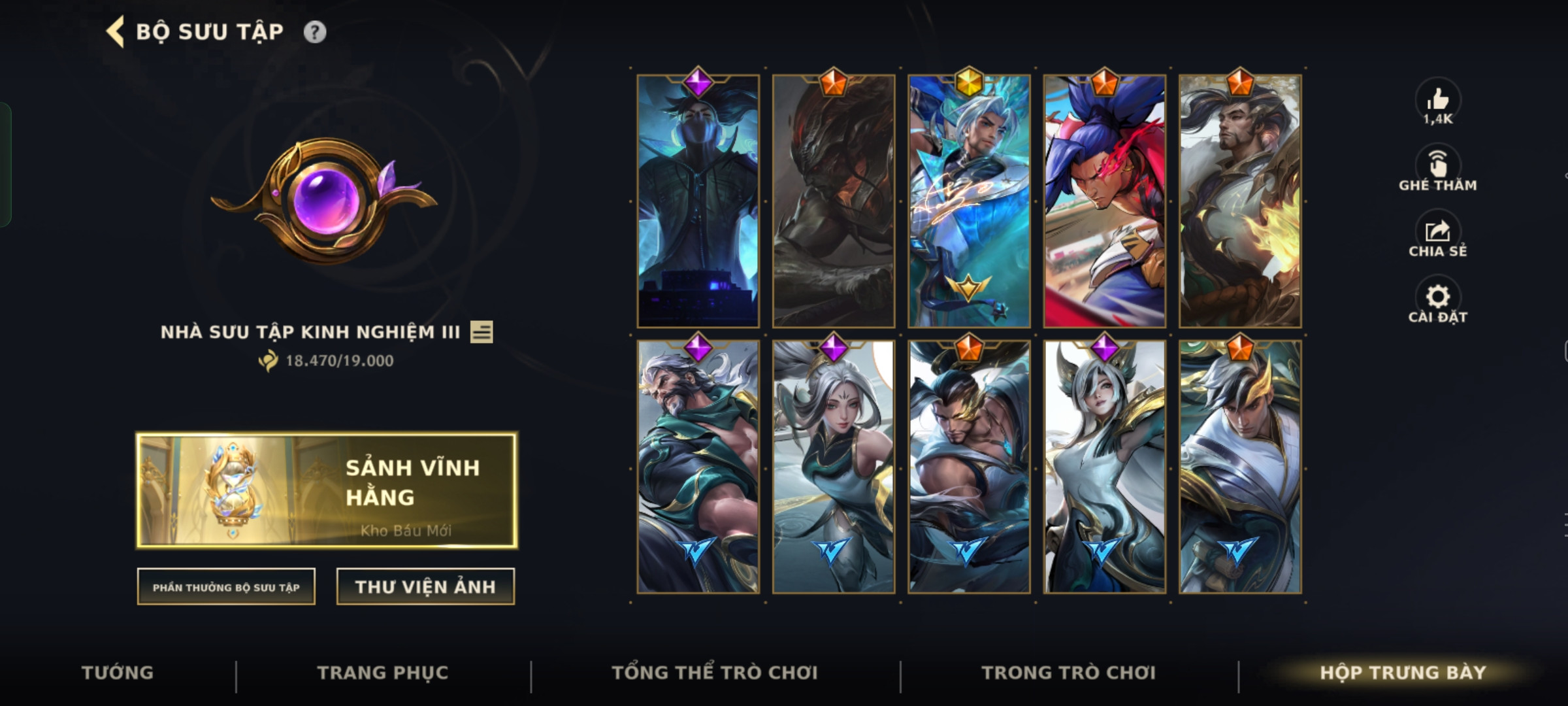Share the showcase via the CHIA SẺ icon
Viewport: 1568px width, 706px height.
(x=1437, y=235)
